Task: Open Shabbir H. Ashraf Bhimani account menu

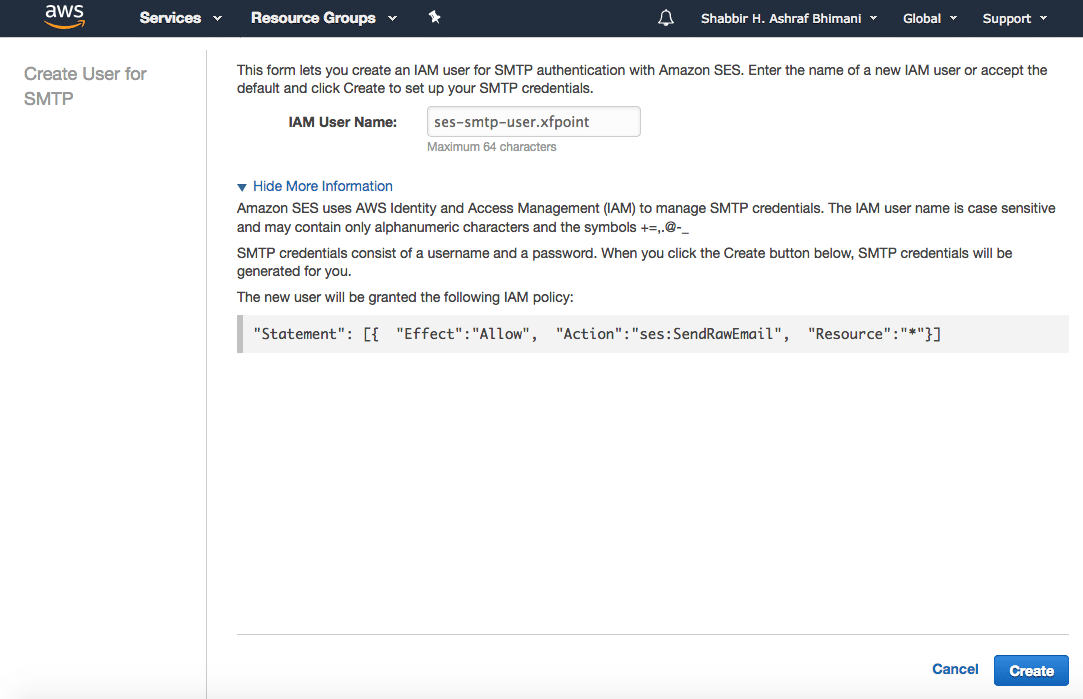Action: (789, 19)
